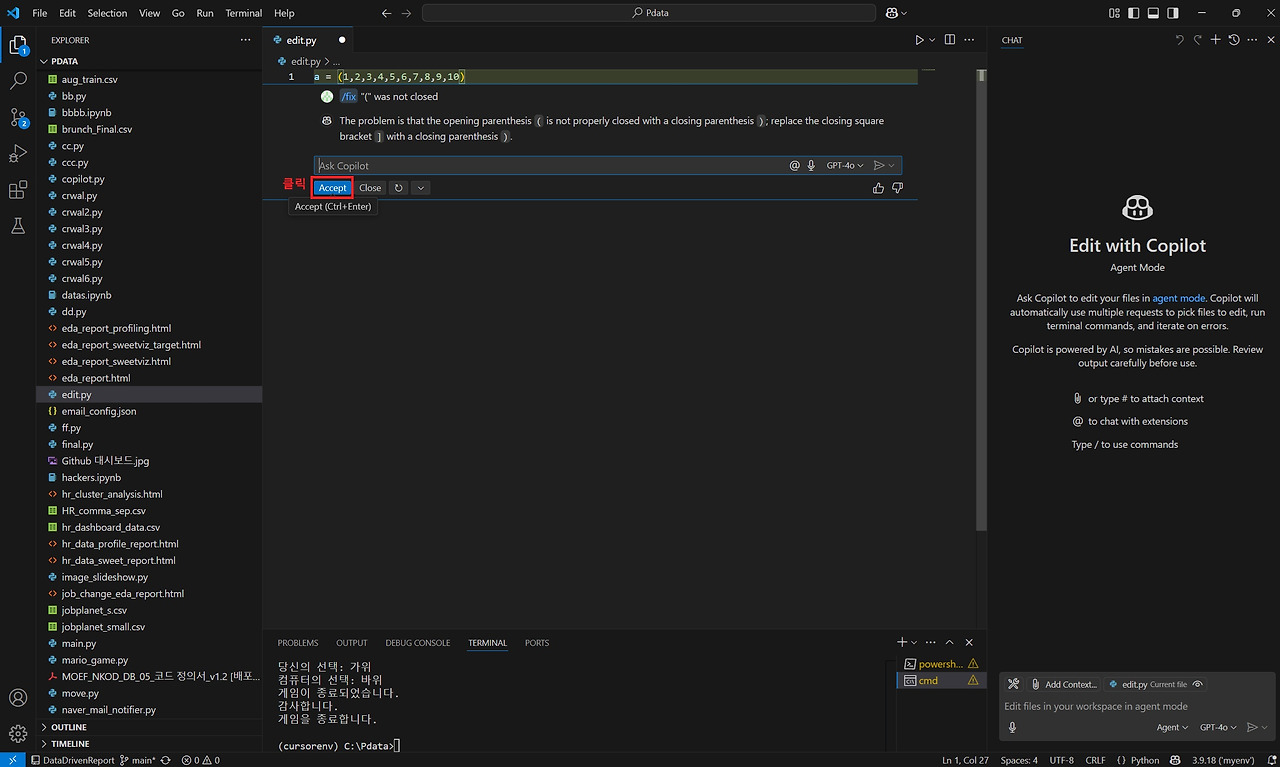The width and height of the screenshot is (1280, 767).
Task: Open the agent mode link
Action: coord(1179,298)
